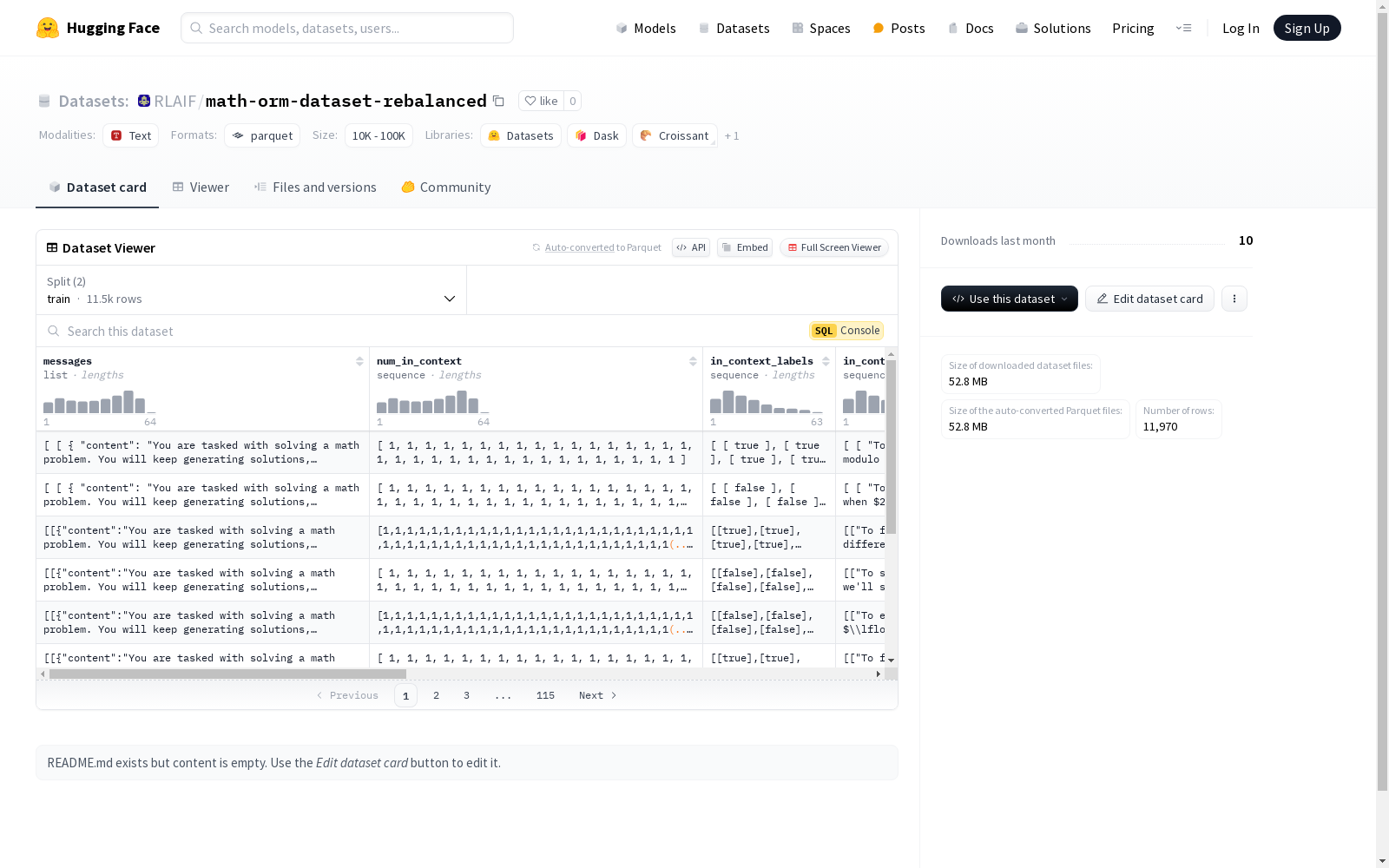
Task: Follow the Auto-converted link
Action: 579,247
